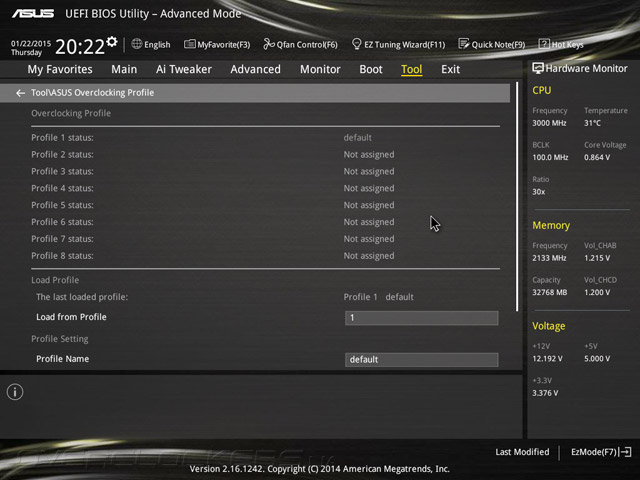
Task: Click the EzMode exit arrow icon
Action: point(625,452)
